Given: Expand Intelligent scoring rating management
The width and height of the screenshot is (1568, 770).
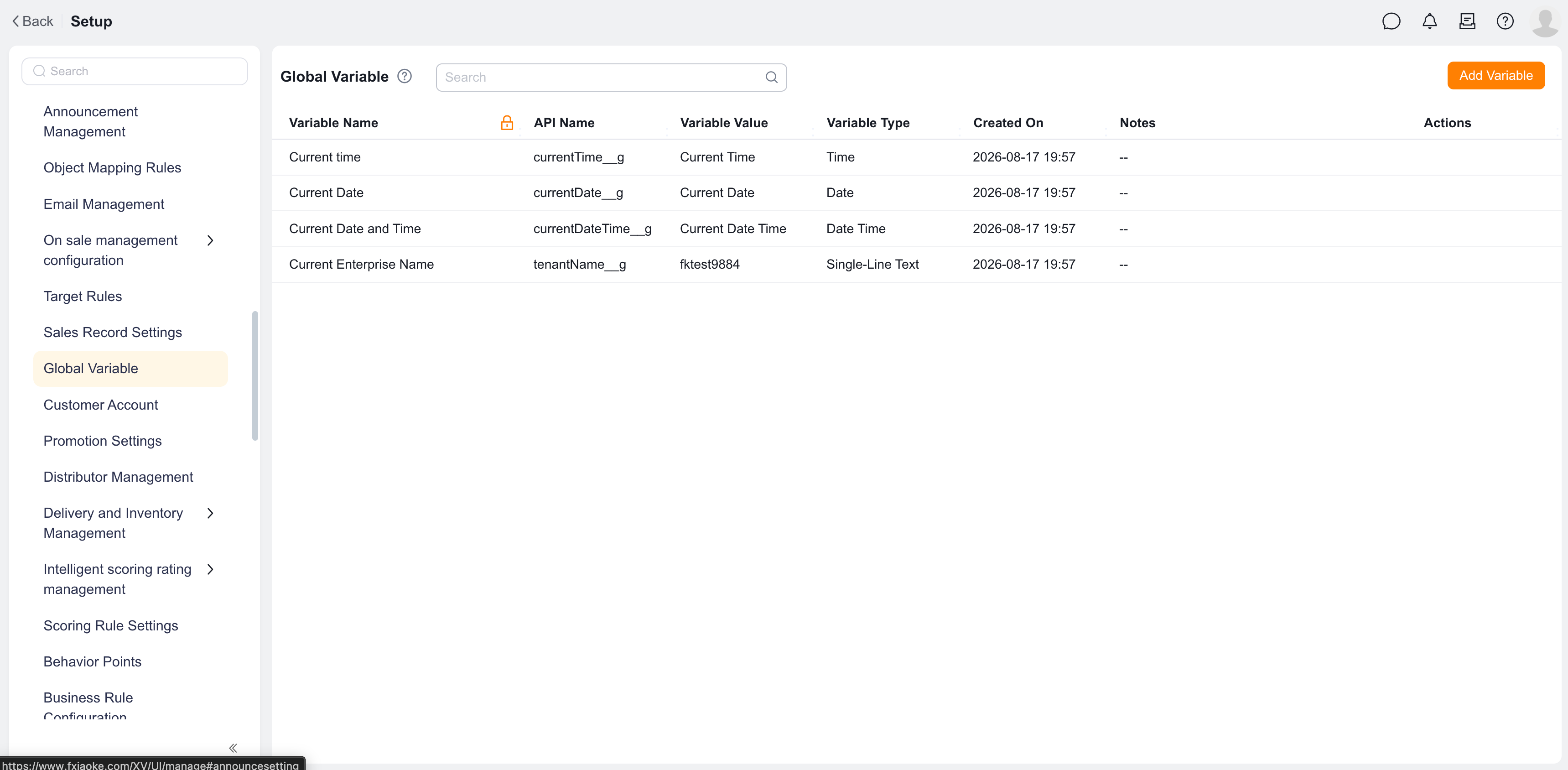Looking at the screenshot, I should 211,569.
